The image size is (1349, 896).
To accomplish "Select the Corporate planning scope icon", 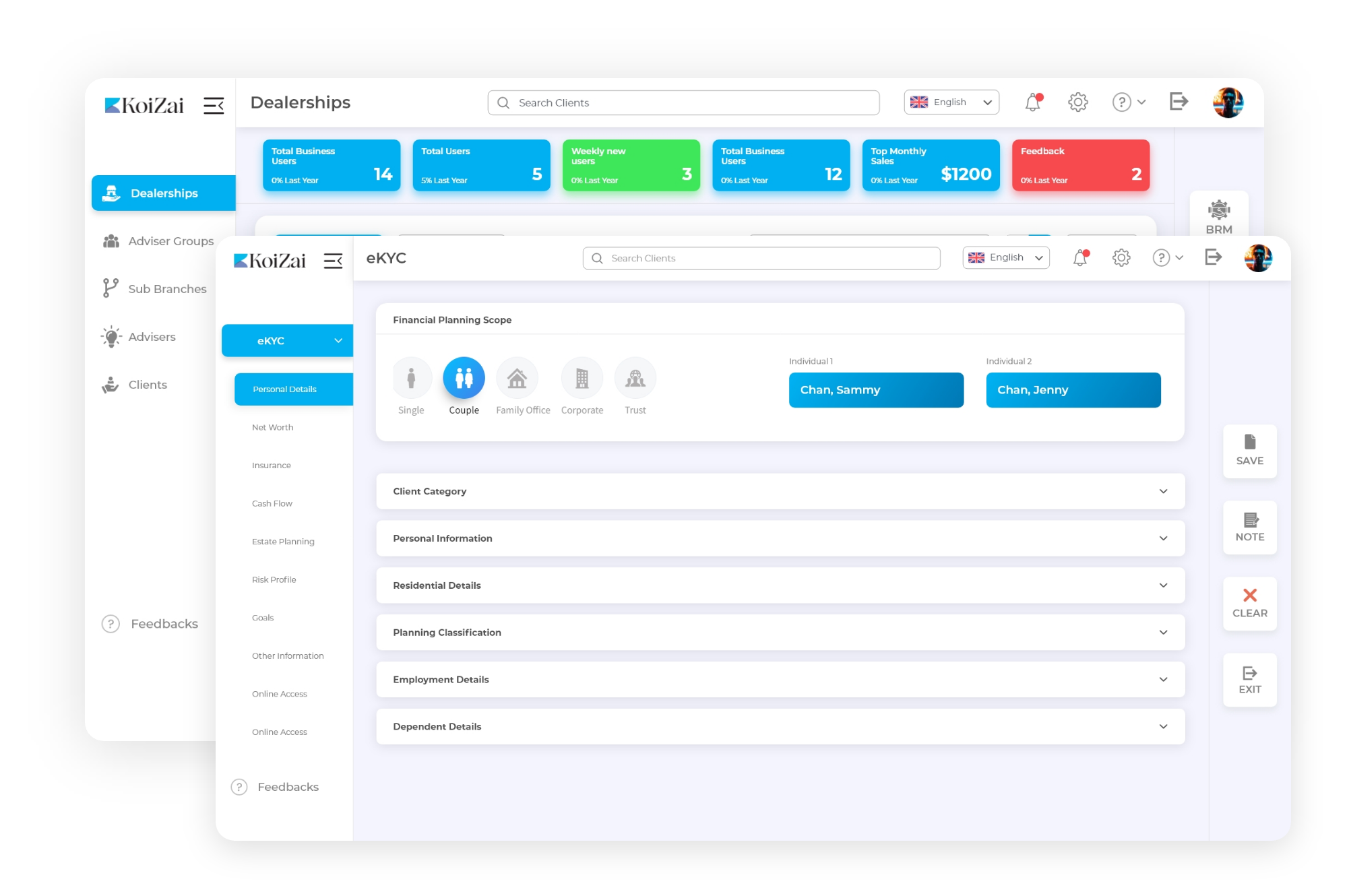I will click(582, 378).
